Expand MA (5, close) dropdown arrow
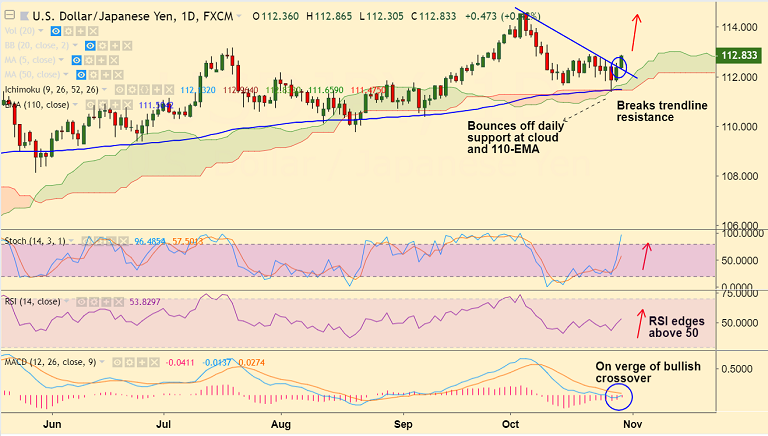Screen dimensions: 768x436 [62, 60]
